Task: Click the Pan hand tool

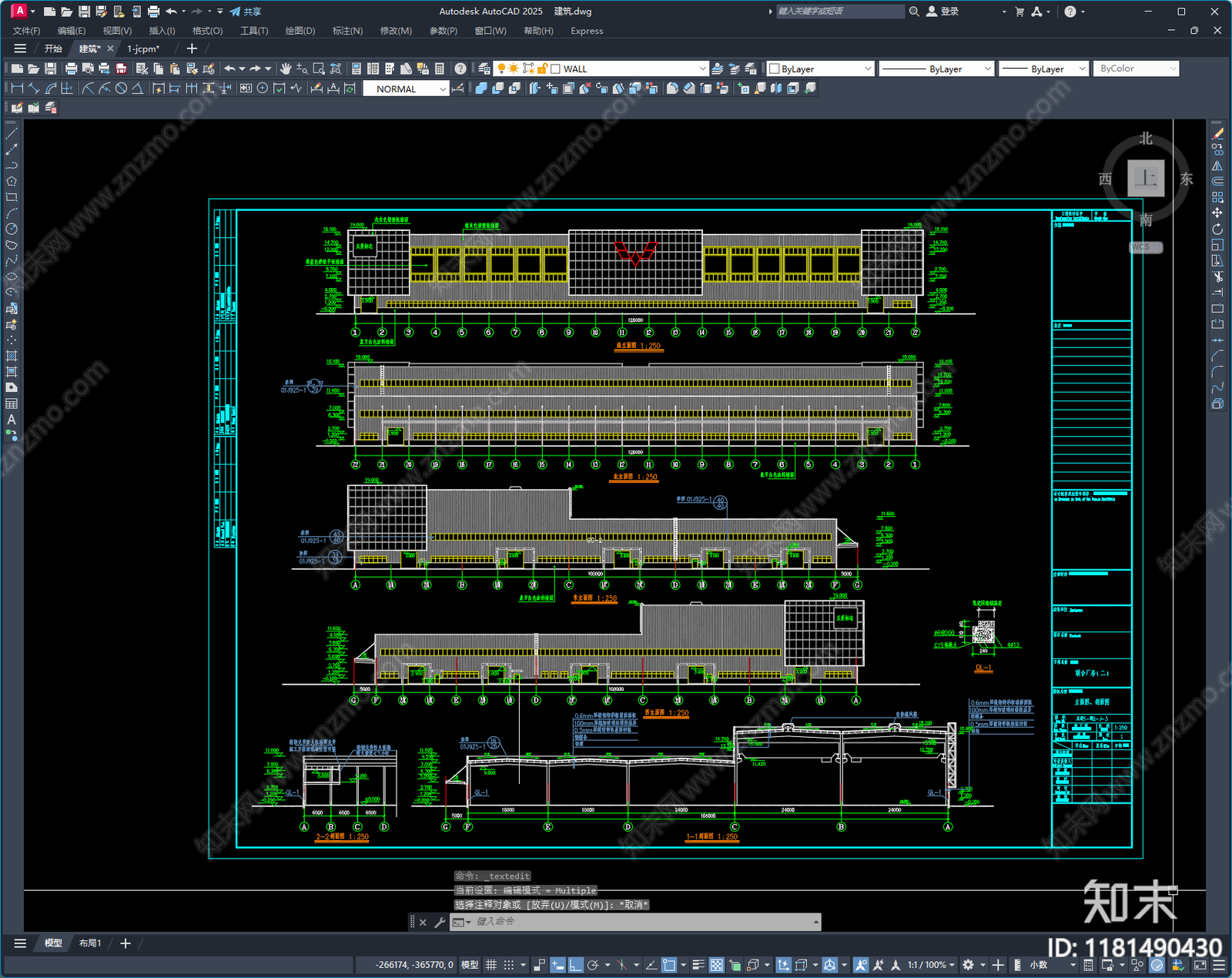Action: (x=286, y=69)
